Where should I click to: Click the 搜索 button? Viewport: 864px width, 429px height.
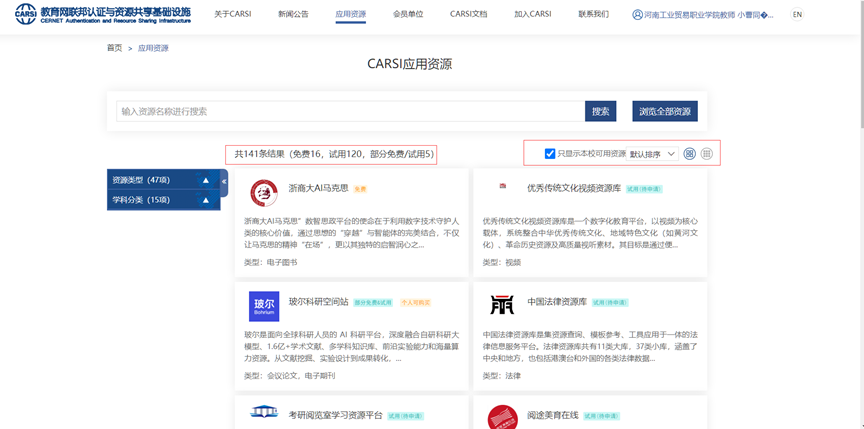click(600, 111)
